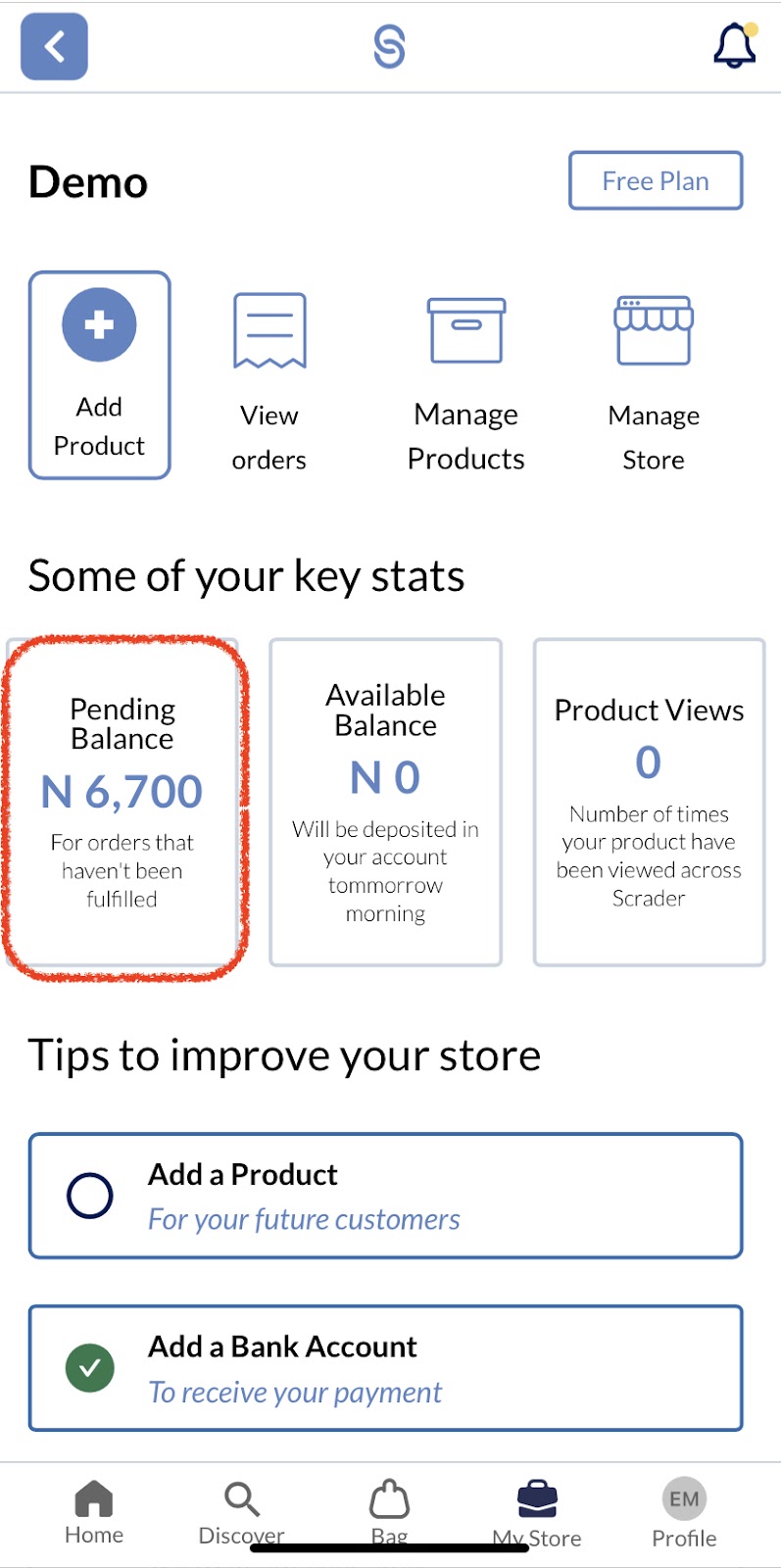Select the Available Balance card
Screen dimensions: 781x1568
point(385,803)
